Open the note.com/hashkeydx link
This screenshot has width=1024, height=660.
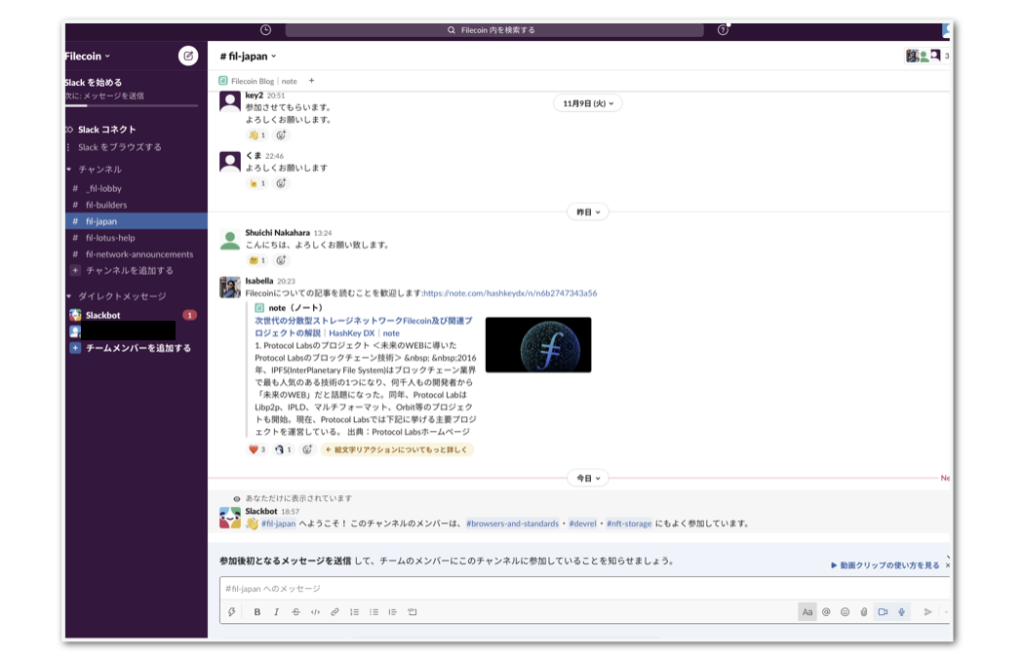coord(510,293)
